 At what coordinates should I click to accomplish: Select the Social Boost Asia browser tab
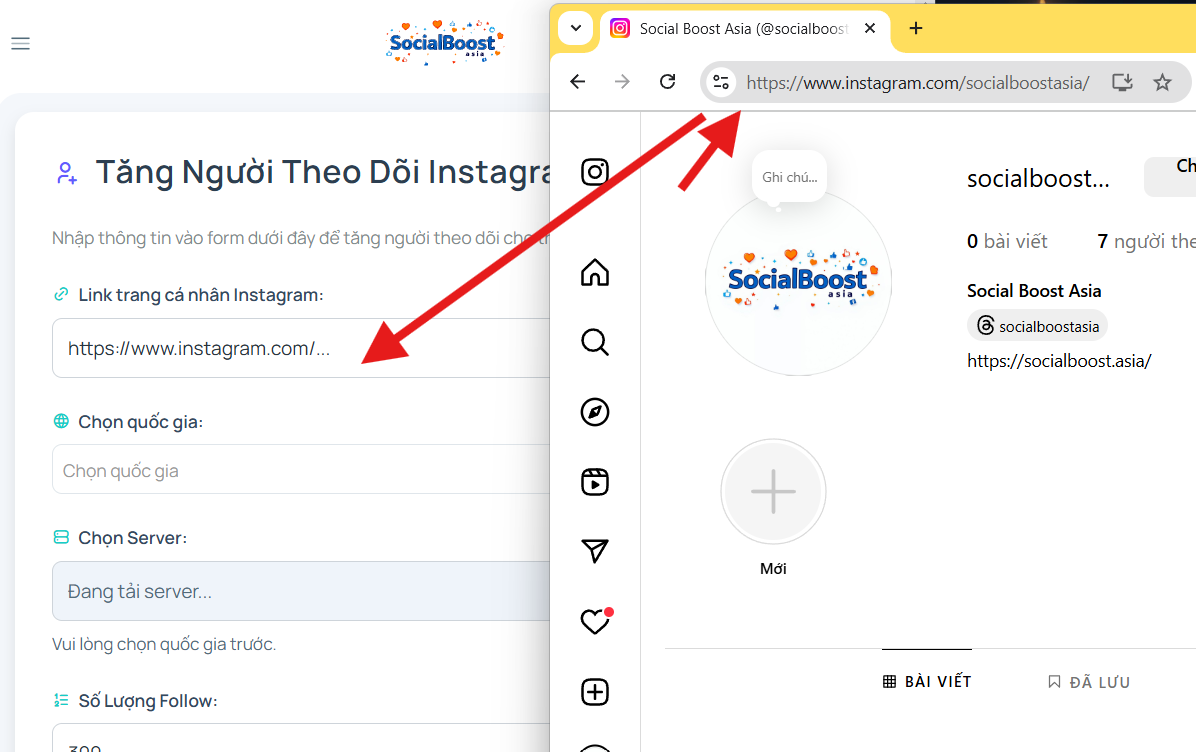(742, 29)
